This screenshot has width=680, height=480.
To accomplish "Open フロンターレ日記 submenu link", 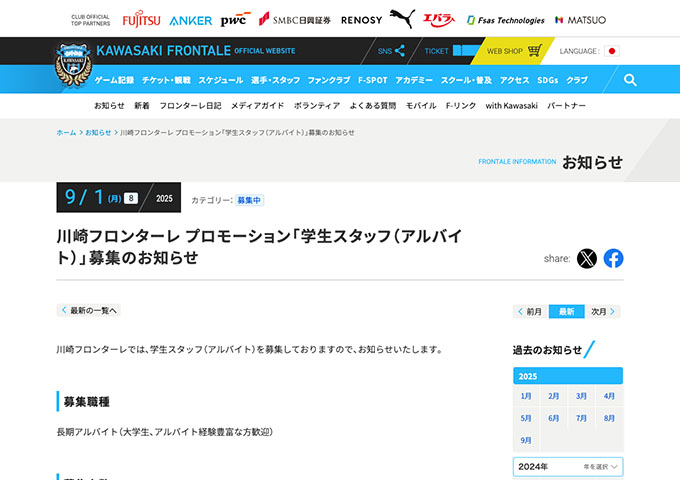I will [x=190, y=105].
